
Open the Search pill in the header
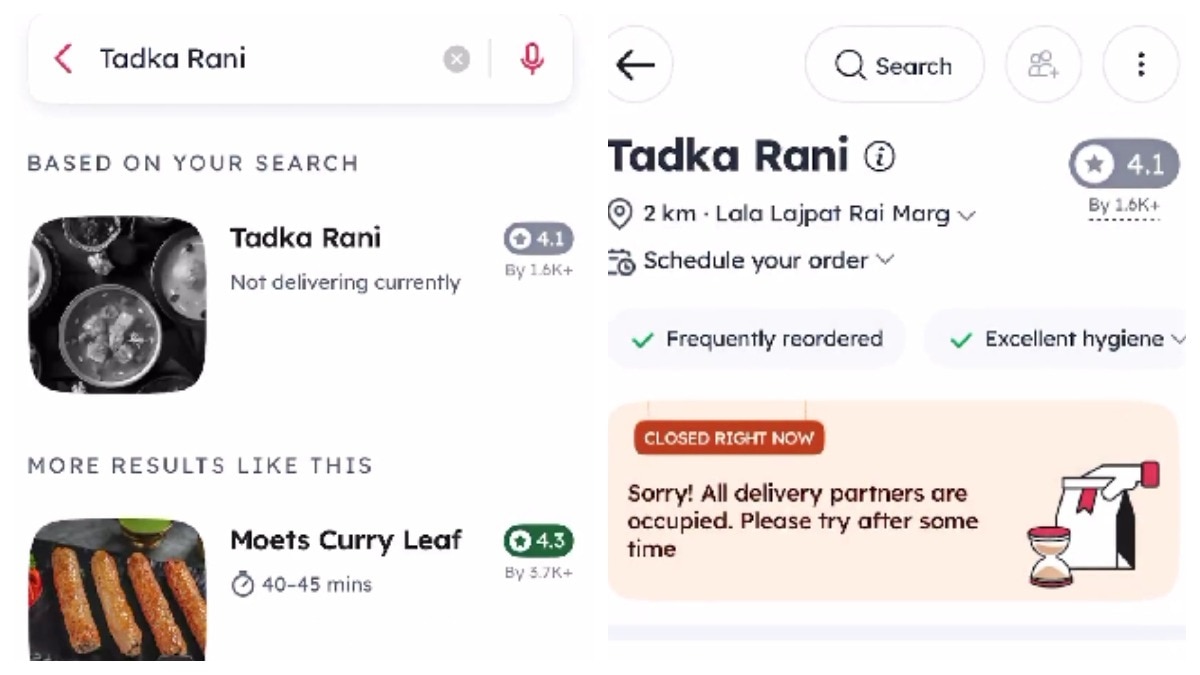[x=894, y=64]
